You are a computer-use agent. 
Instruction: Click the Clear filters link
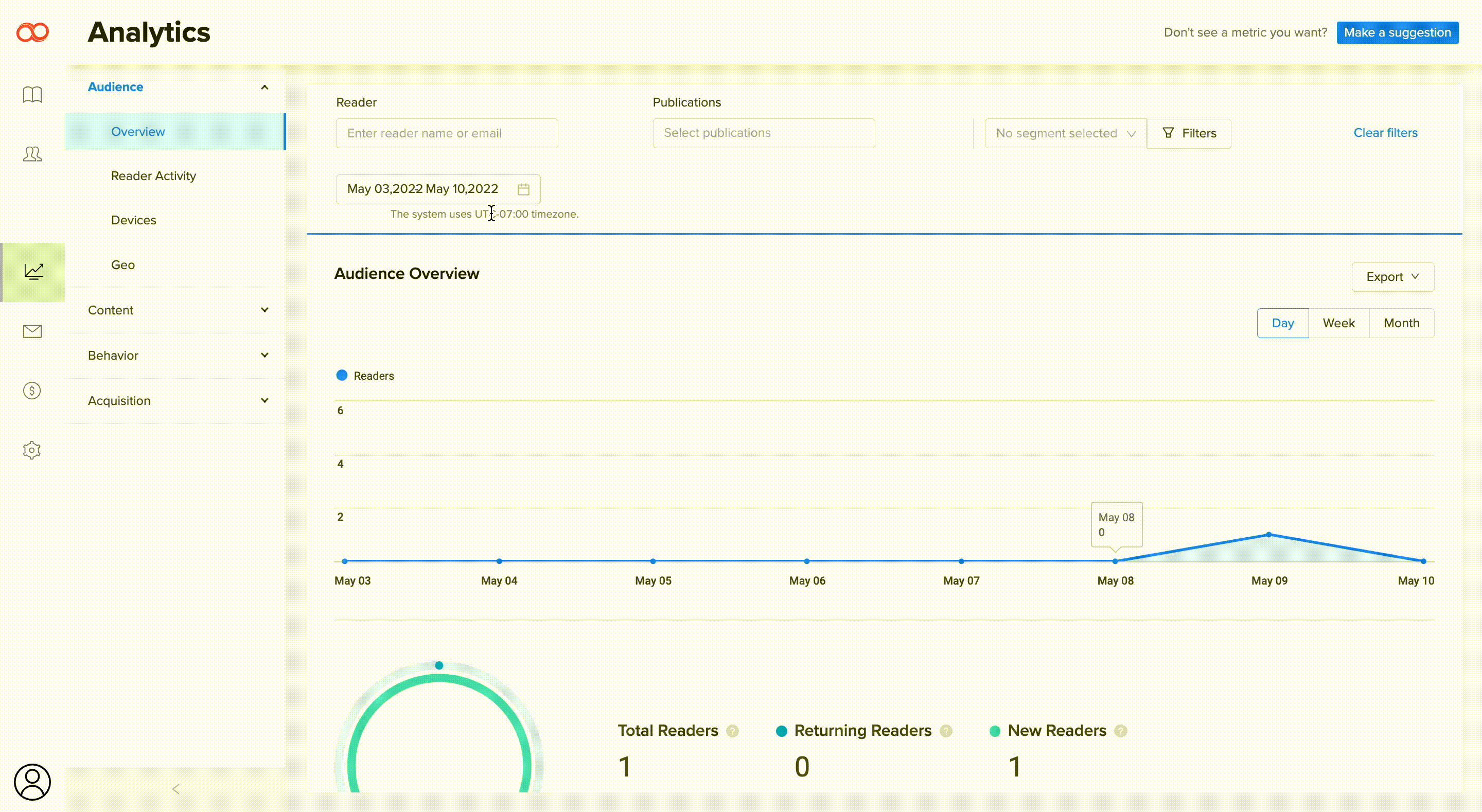coord(1385,133)
